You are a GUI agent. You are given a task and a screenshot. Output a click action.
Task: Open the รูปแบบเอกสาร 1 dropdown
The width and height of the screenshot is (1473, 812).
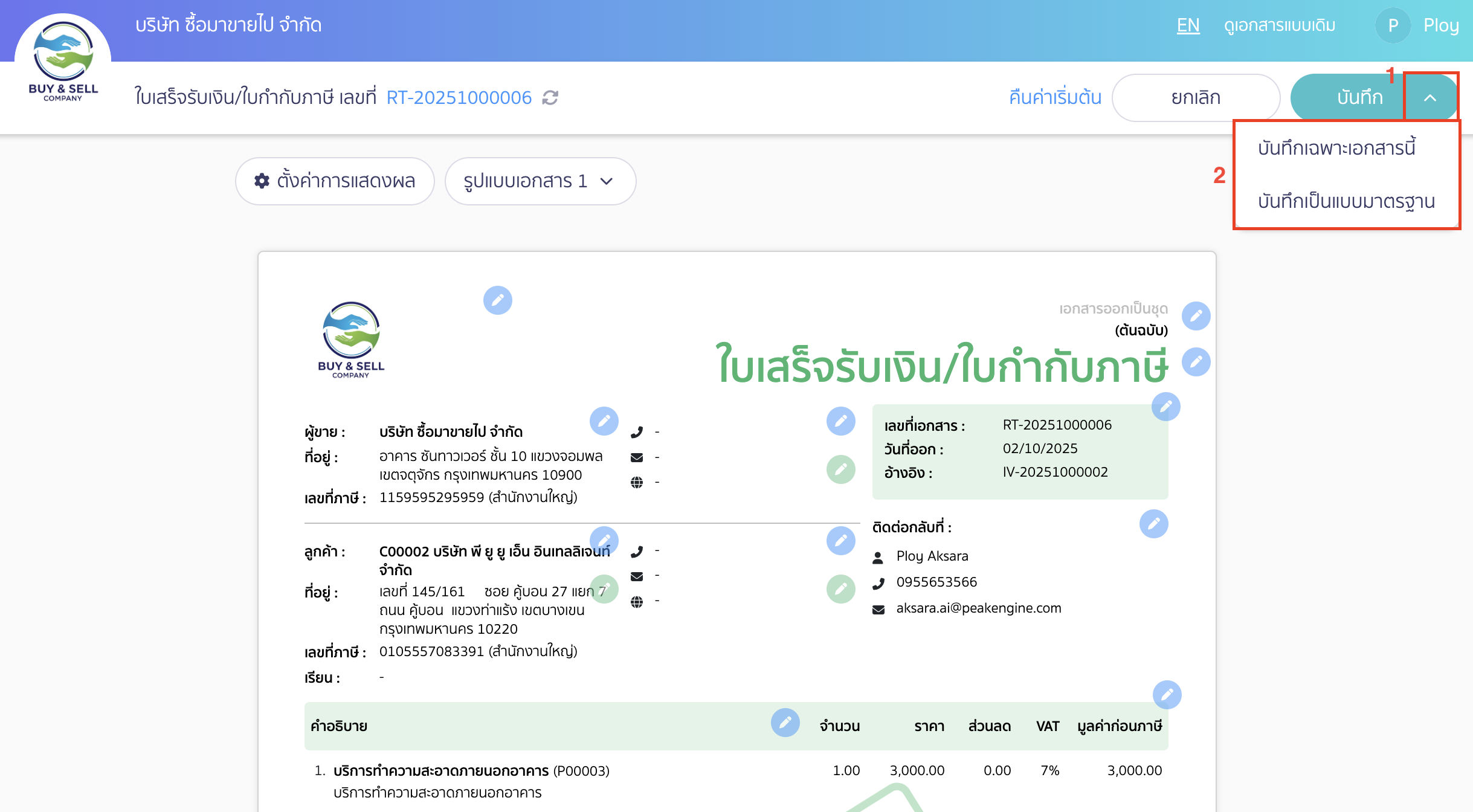point(540,181)
